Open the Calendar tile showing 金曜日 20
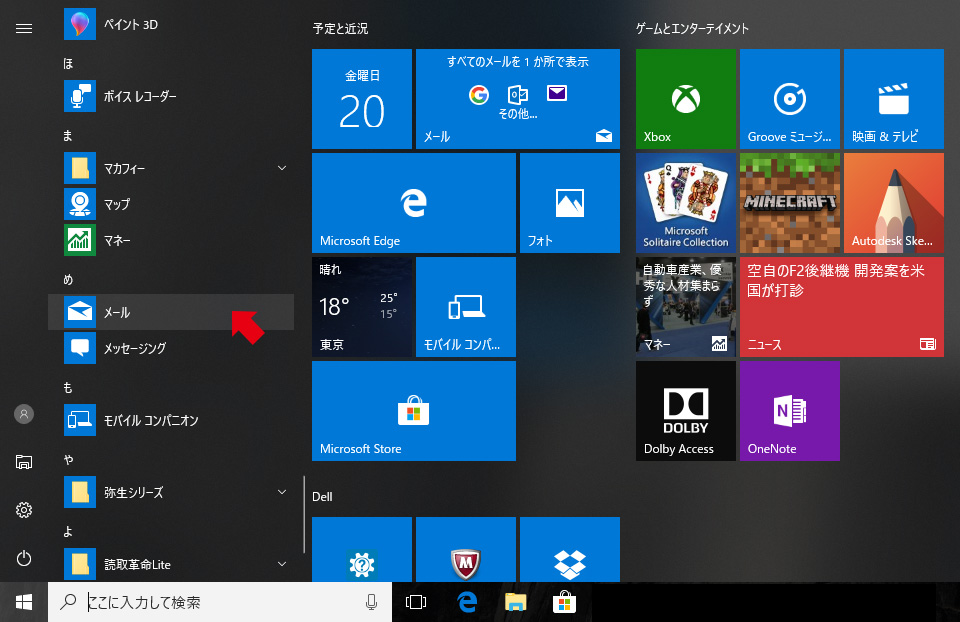This screenshot has height=622, width=960. [362, 99]
